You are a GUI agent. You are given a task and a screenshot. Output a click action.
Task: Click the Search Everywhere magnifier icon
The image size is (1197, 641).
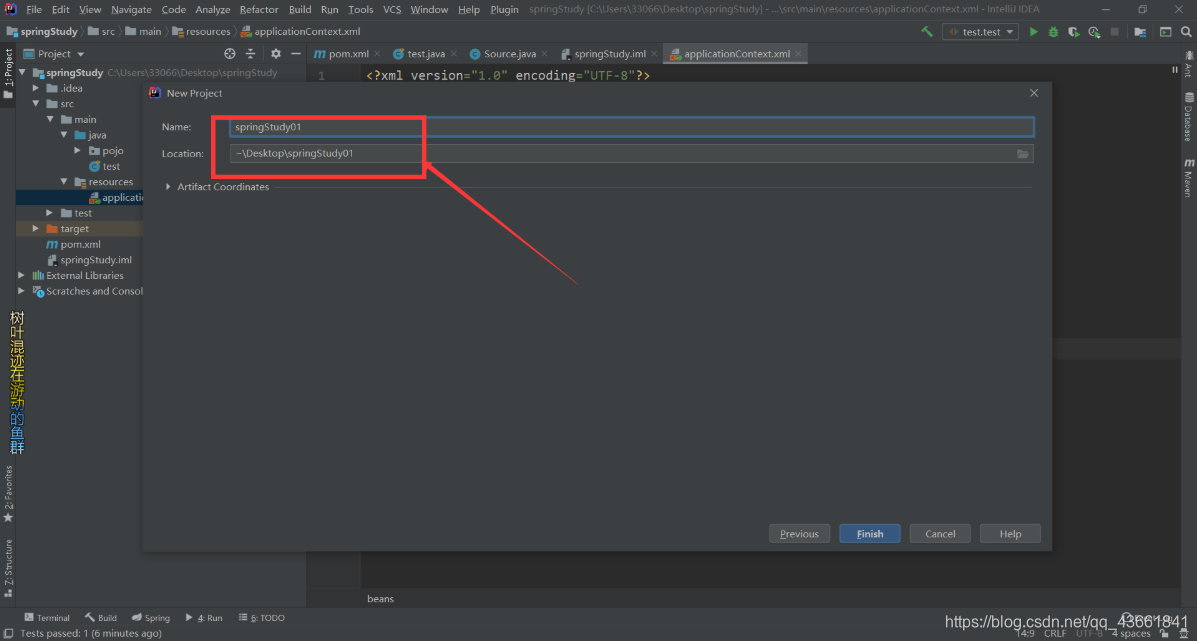(x=1185, y=32)
